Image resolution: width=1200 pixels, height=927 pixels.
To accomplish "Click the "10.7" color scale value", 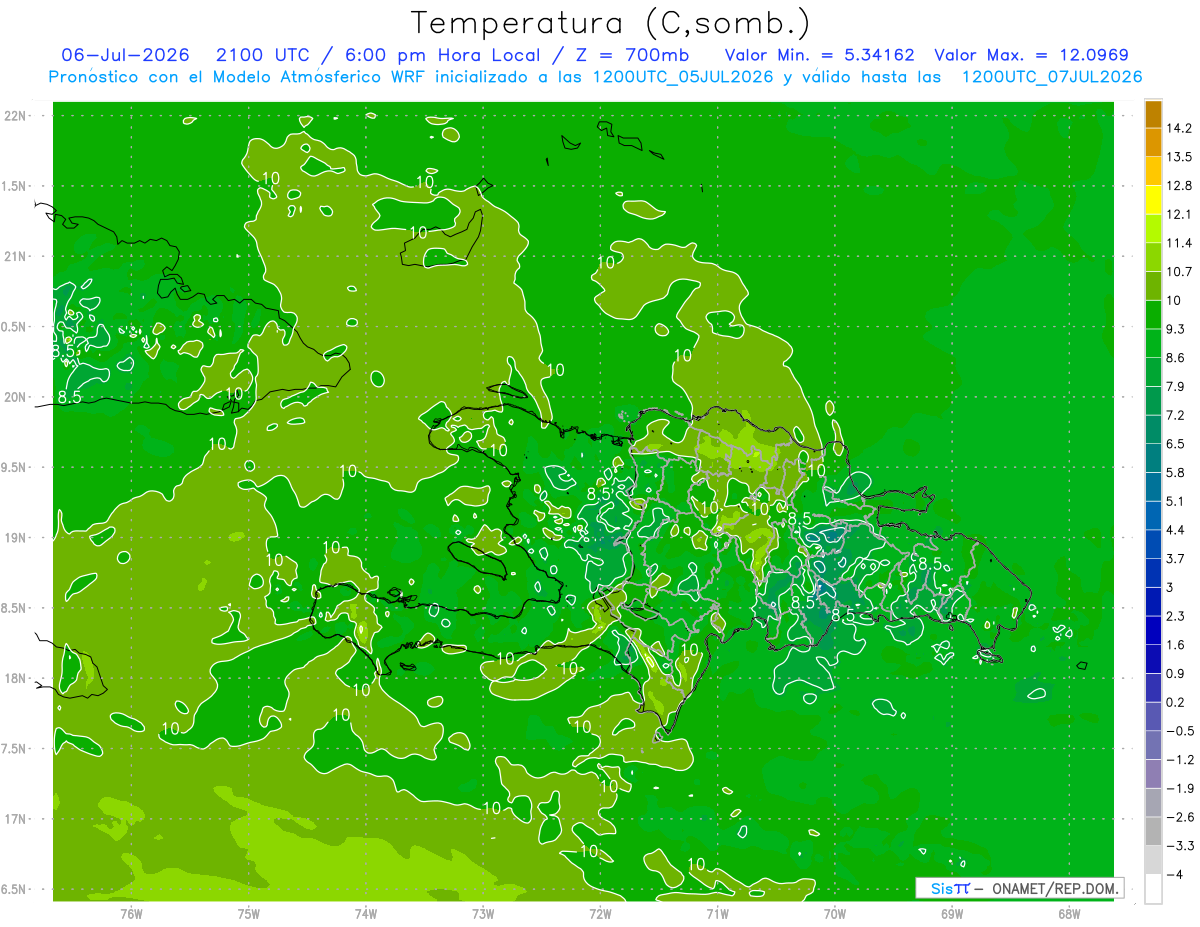I will click(x=1180, y=272).
